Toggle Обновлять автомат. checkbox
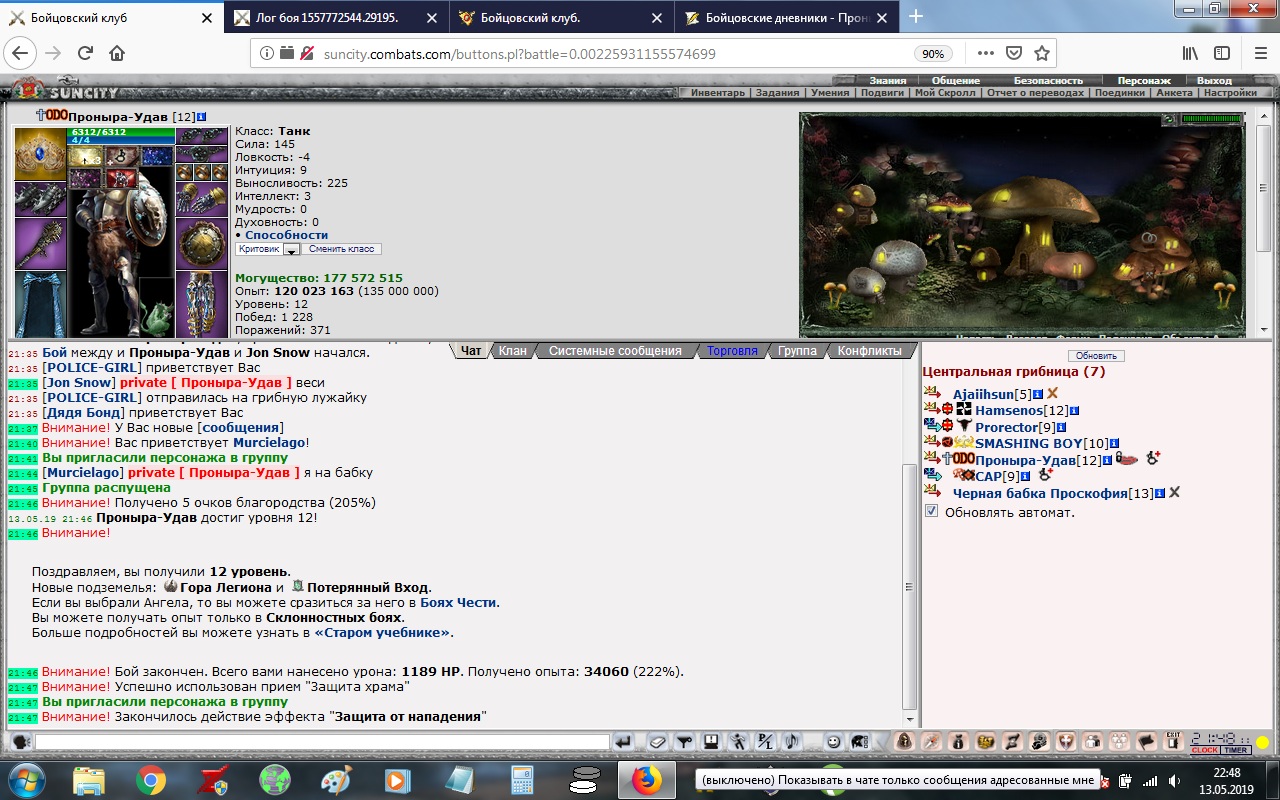The image size is (1280, 800). (x=932, y=511)
